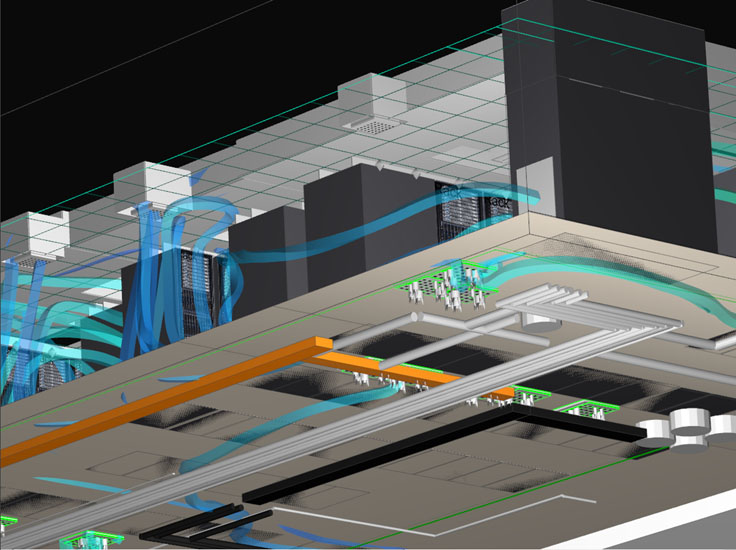This screenshot has height=550, width=736.
Task: Click the green floor tile near the black duct
Action: coord(580,408)
